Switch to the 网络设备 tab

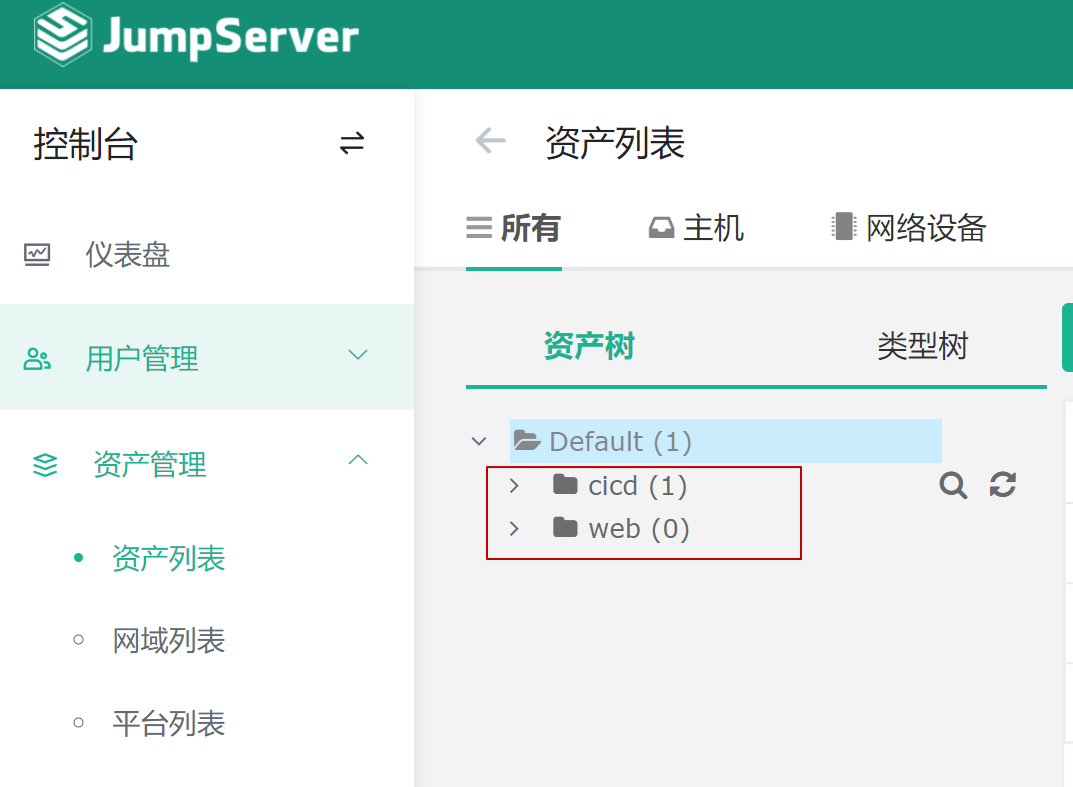(906, 228)
